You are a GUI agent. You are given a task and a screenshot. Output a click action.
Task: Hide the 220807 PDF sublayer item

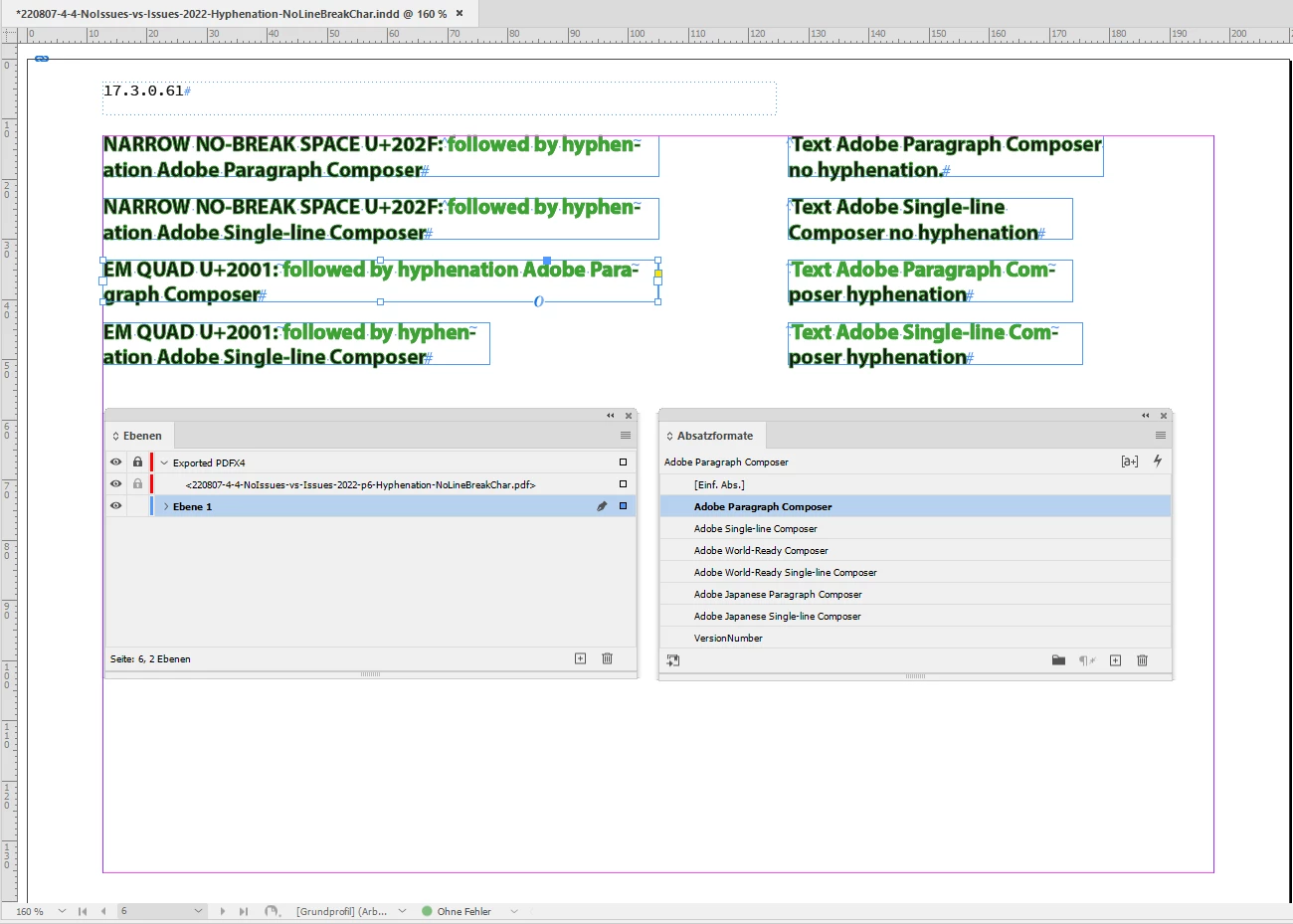(115, 484)
